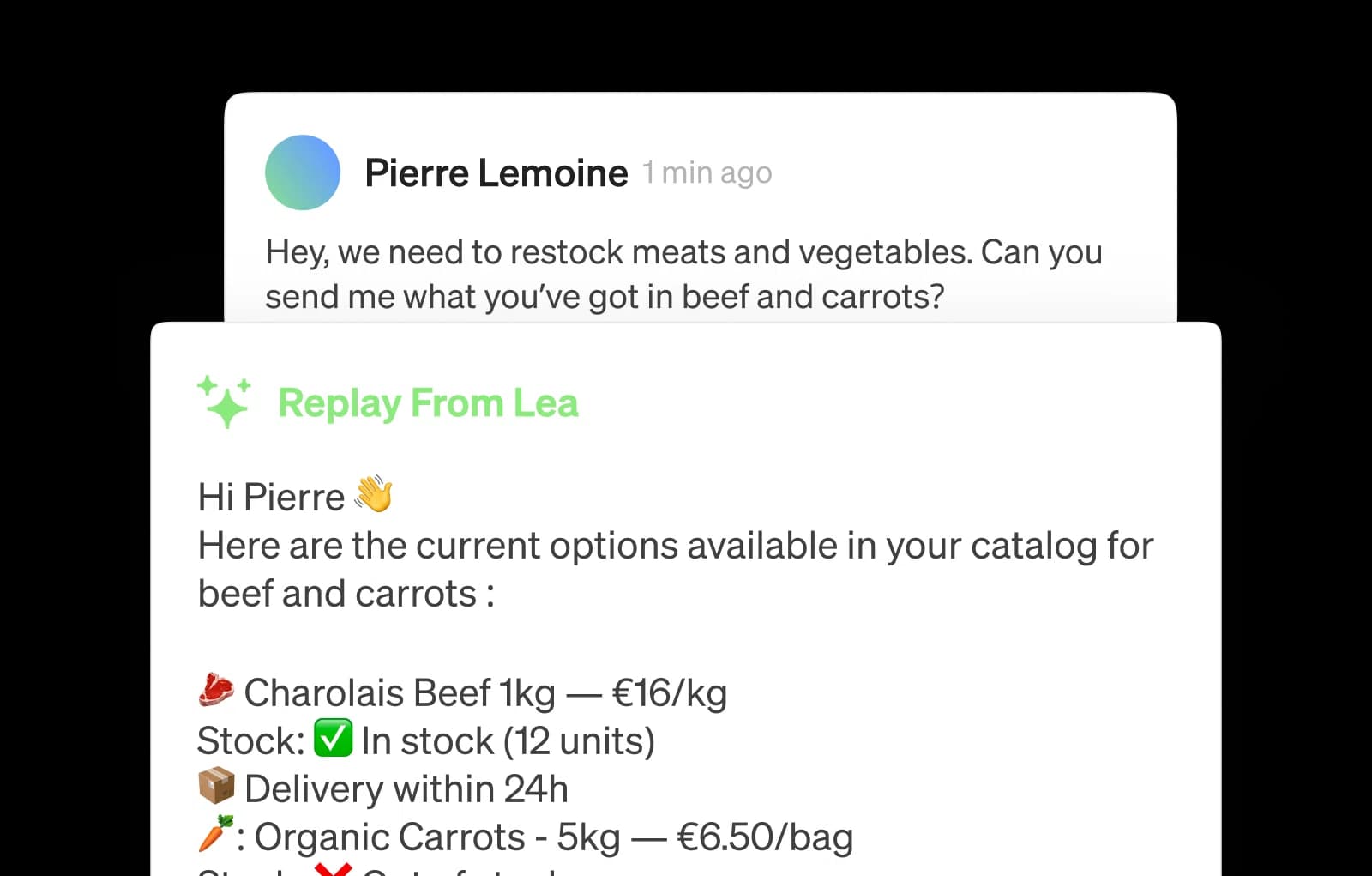Image resolution: width=1372 pixels, height=876 pixels.
Task: Click the waving hand emoji after Hi Pierre
Action: tap(374, 495)
